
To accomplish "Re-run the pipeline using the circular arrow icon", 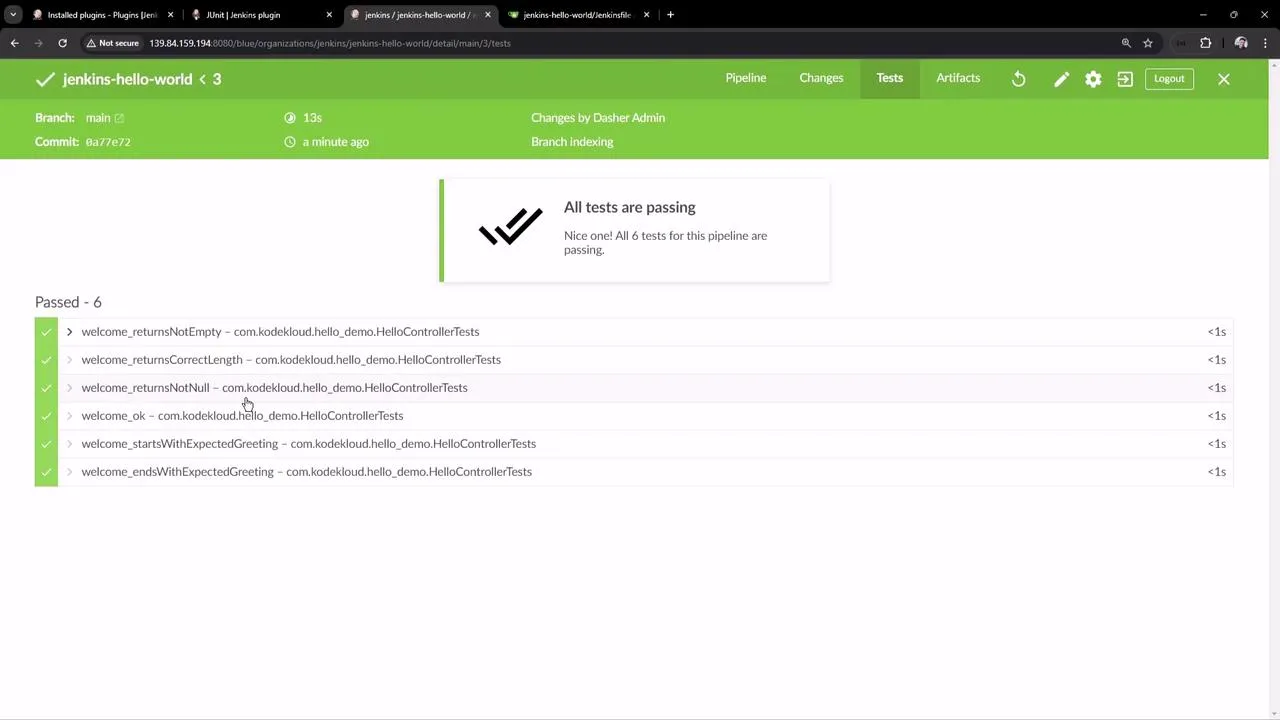I will point(1018,78).
